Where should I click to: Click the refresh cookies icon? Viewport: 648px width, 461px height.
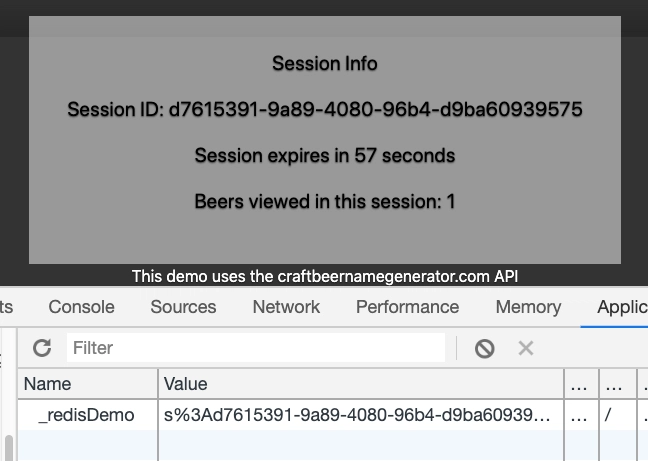(x=42, y=348)
